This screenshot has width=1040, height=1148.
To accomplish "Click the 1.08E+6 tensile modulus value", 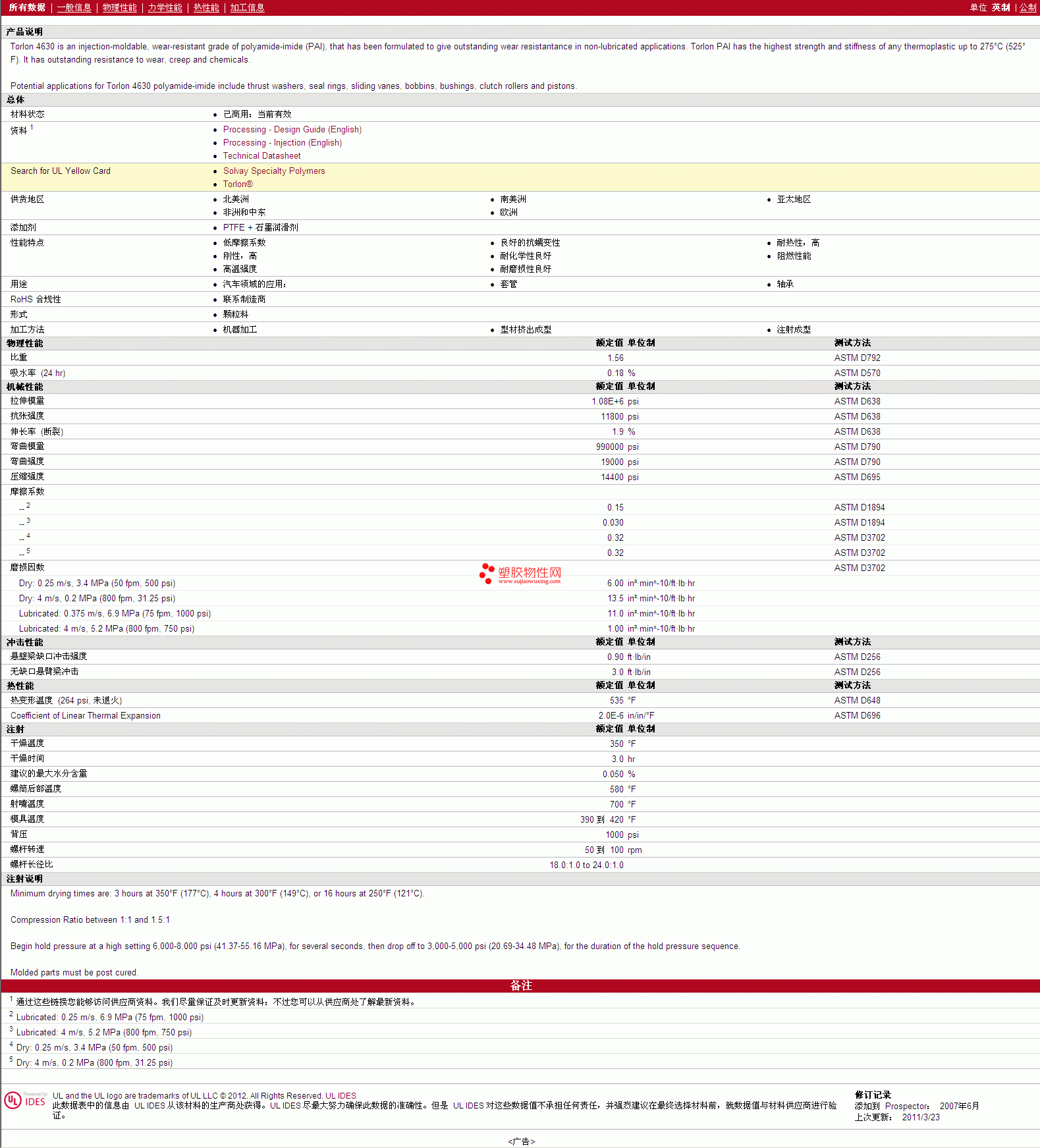I will [608, 402].
